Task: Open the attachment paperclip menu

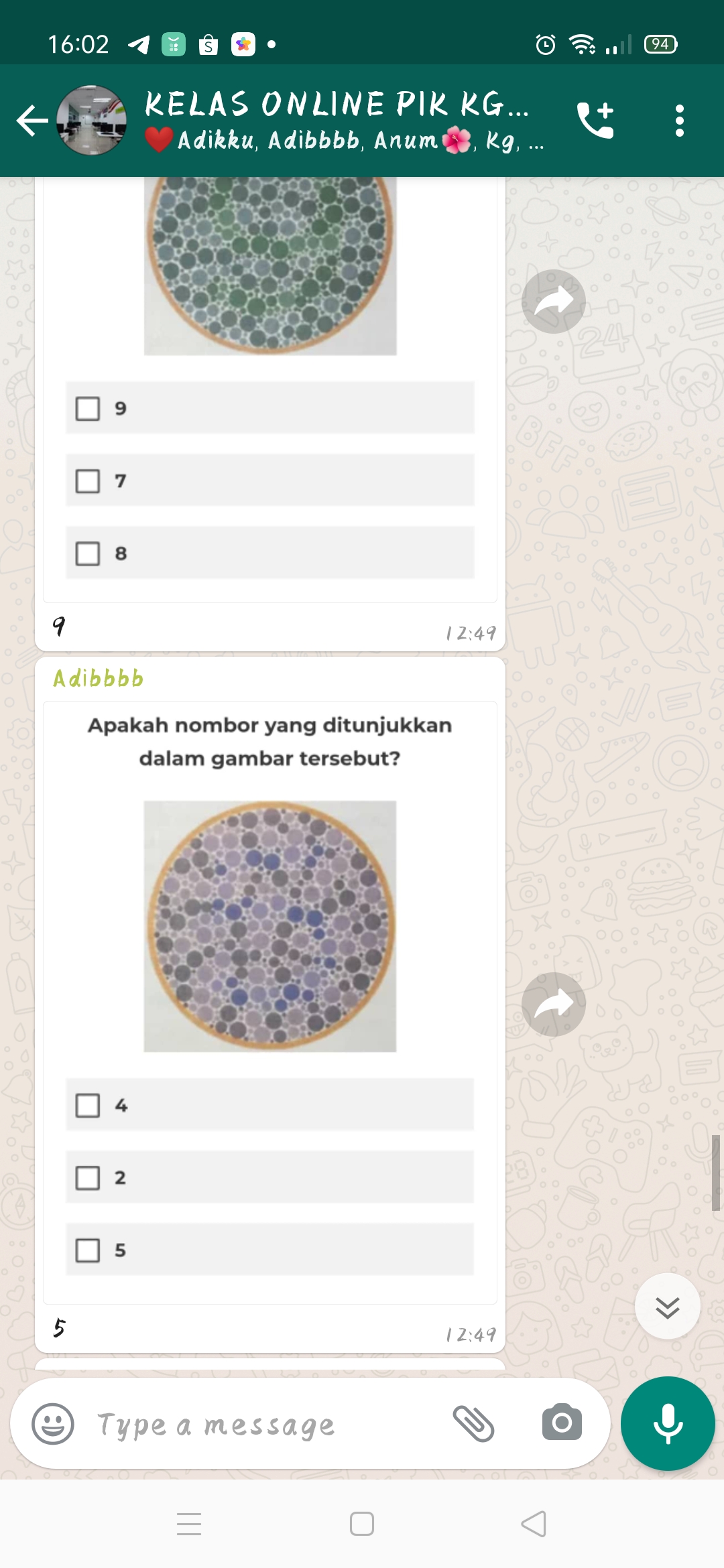Action: tap(474, 1423)
